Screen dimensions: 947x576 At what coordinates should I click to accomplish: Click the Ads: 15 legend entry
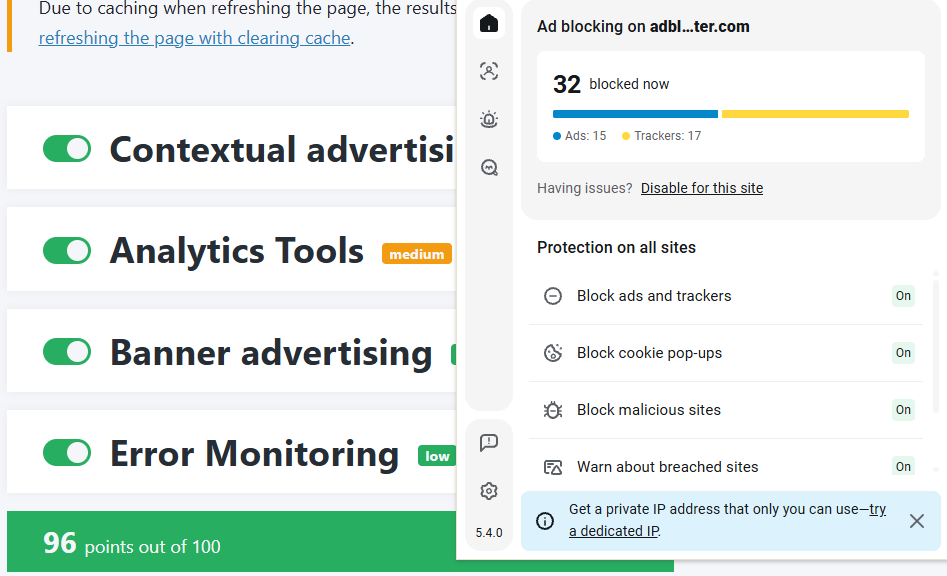[580, 136]
